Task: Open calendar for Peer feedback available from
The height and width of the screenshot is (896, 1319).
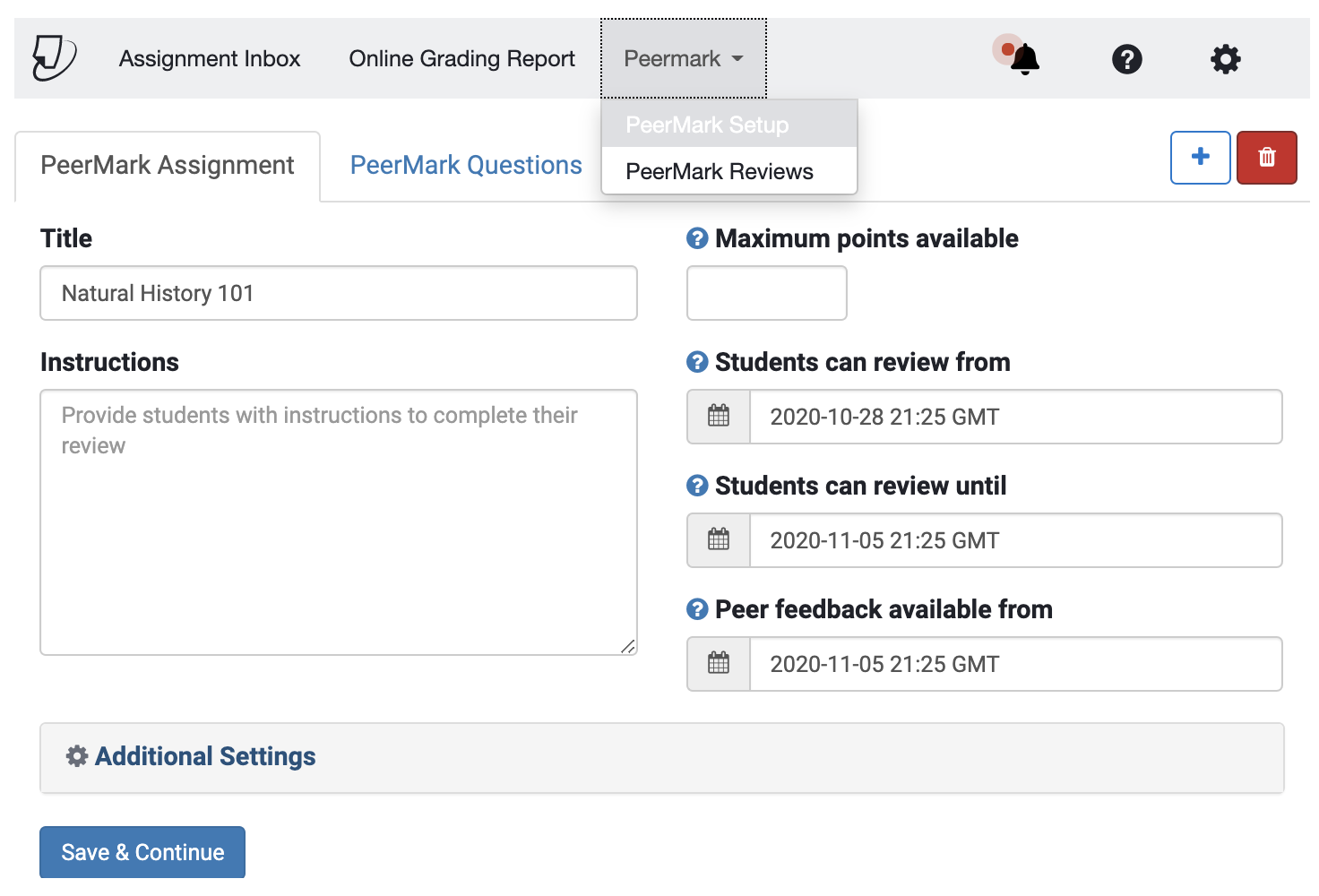Action: [x=719, y=664]
